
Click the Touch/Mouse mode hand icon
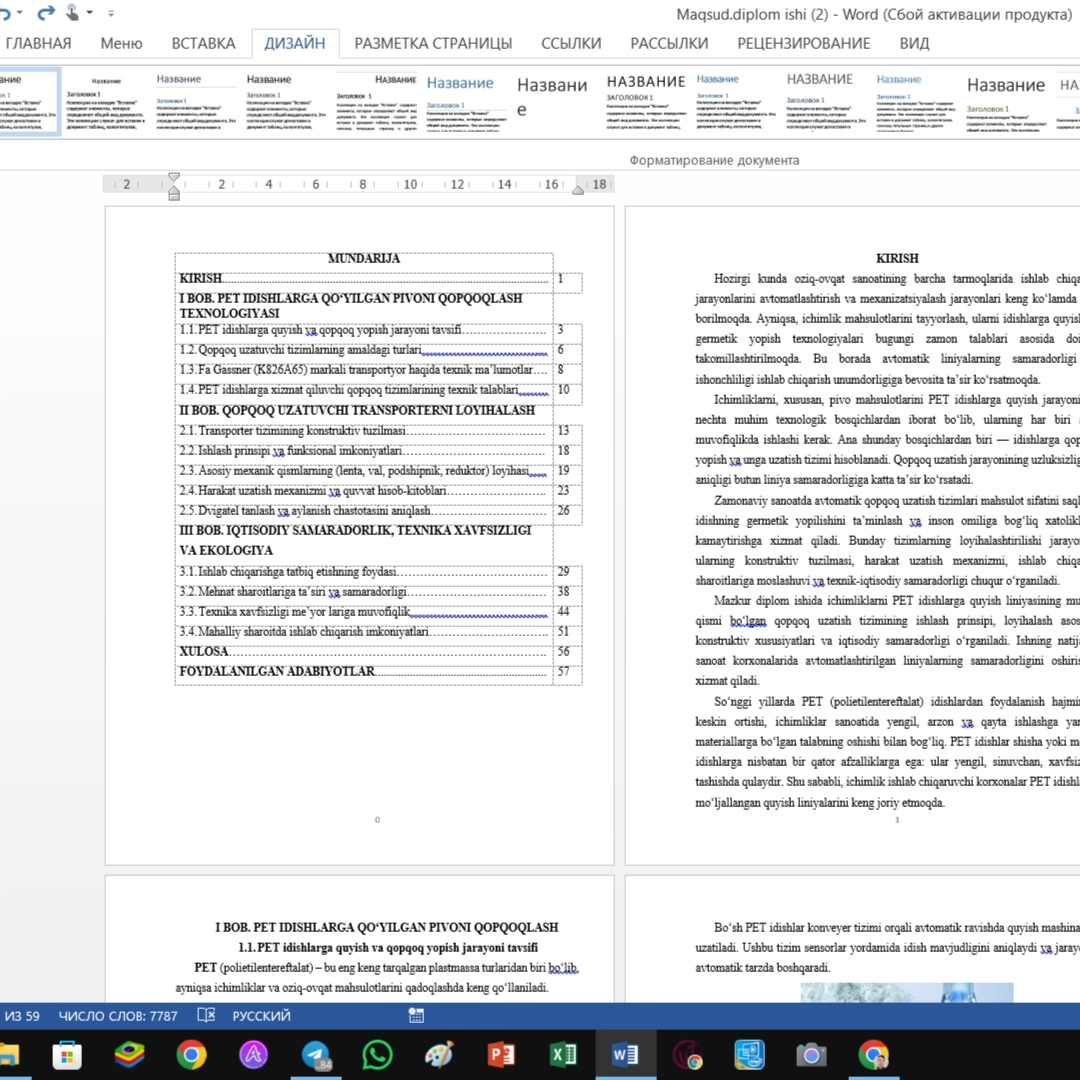pos(73,13)
